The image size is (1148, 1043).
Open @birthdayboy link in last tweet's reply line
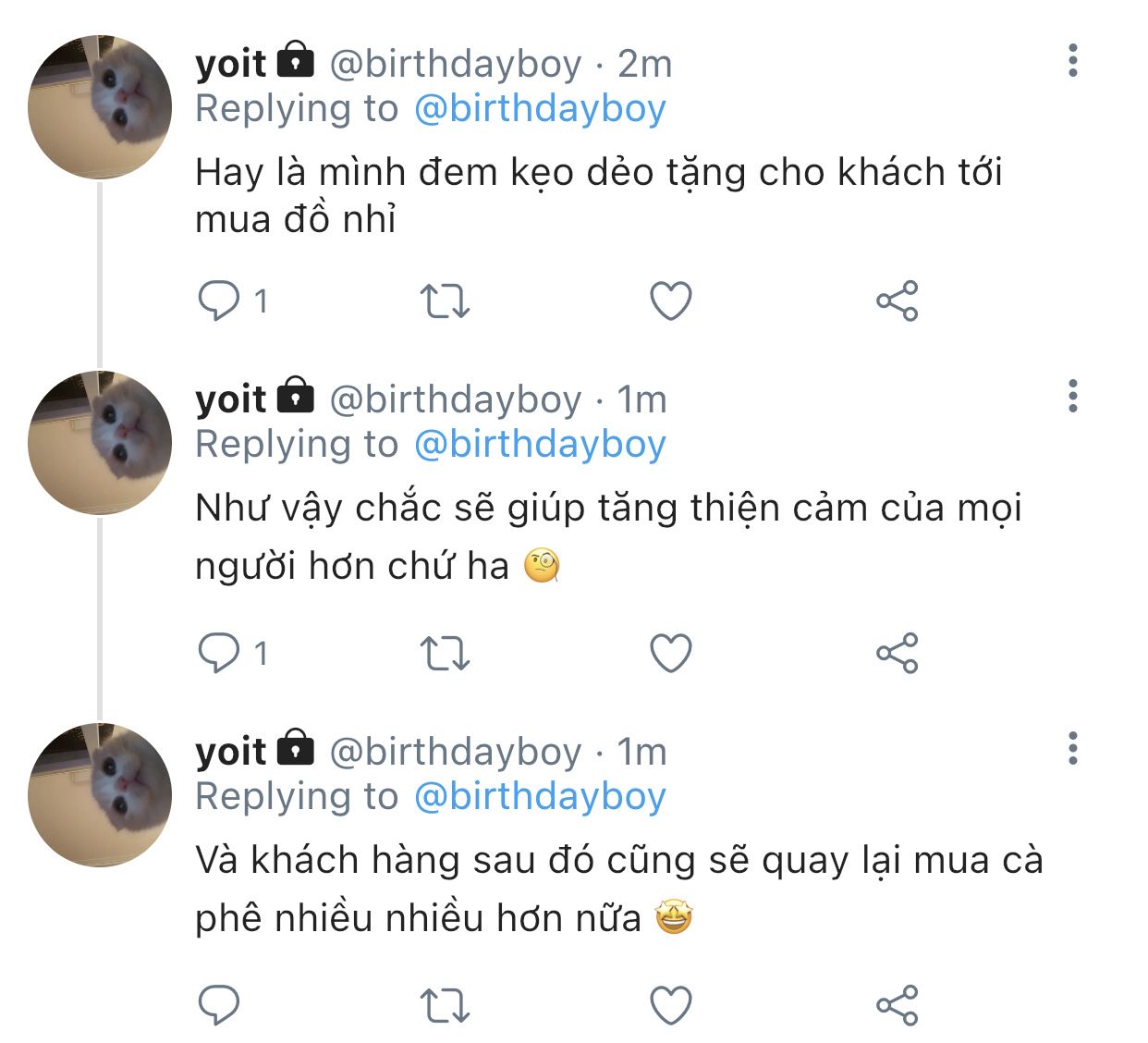click(x=540, y=796)
